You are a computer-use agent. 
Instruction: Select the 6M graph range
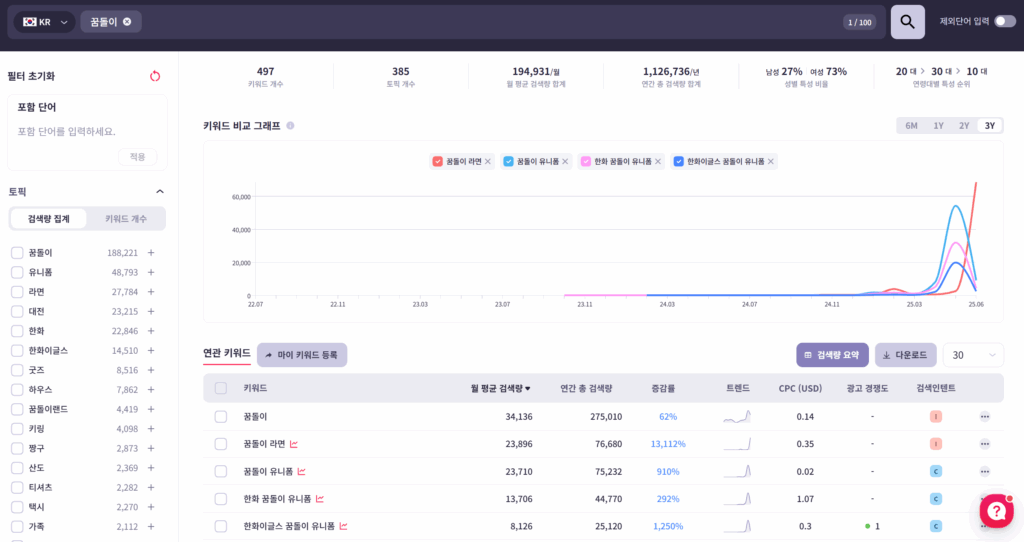[911, 125]
